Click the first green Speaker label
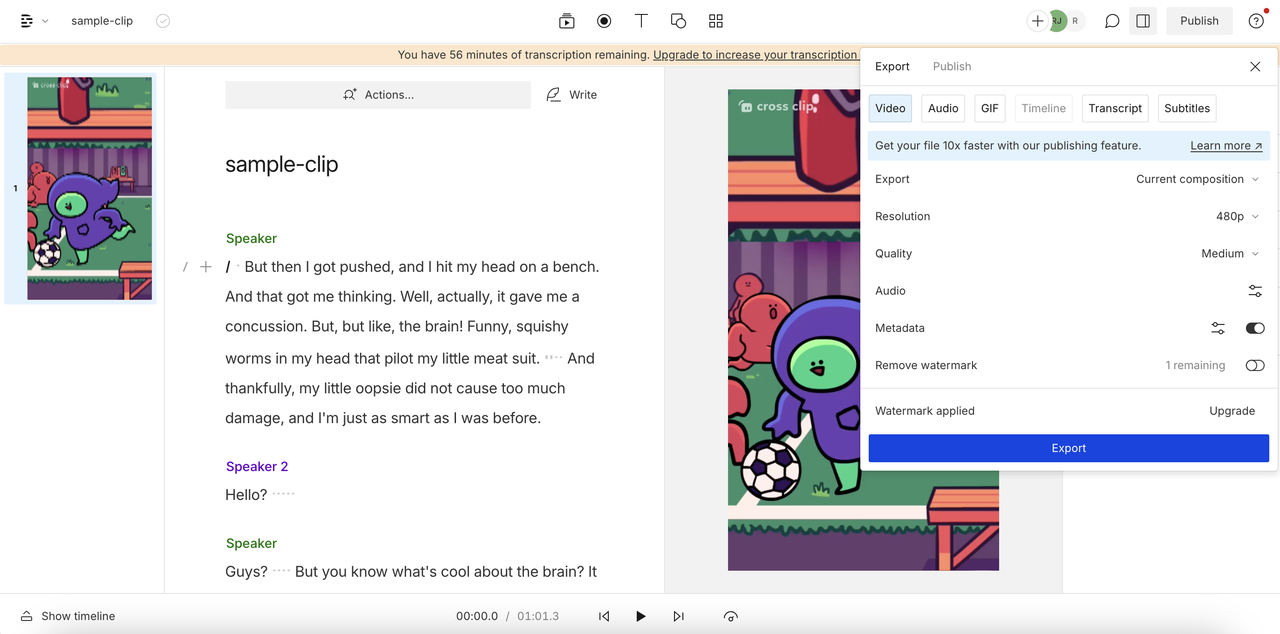The image size is (1280, 634). [251, 238]
